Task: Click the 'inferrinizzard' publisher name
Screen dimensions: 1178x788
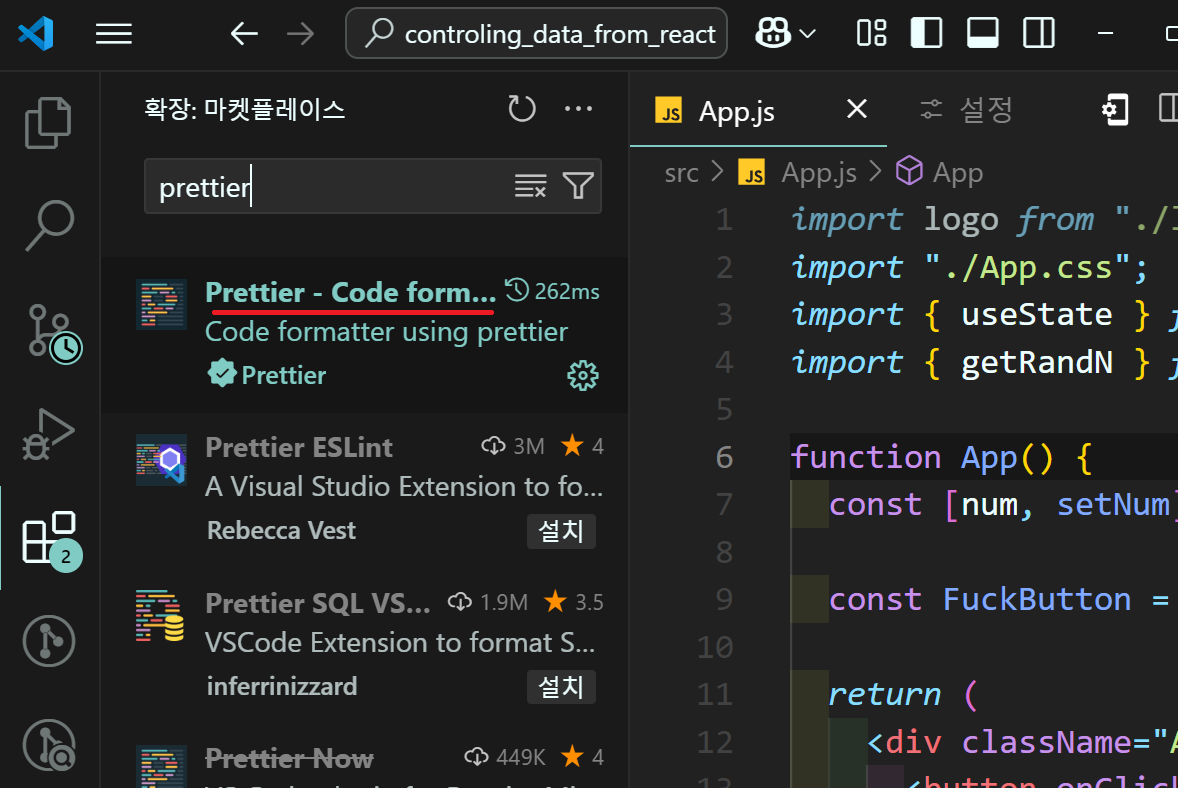Action: (282, 687)
